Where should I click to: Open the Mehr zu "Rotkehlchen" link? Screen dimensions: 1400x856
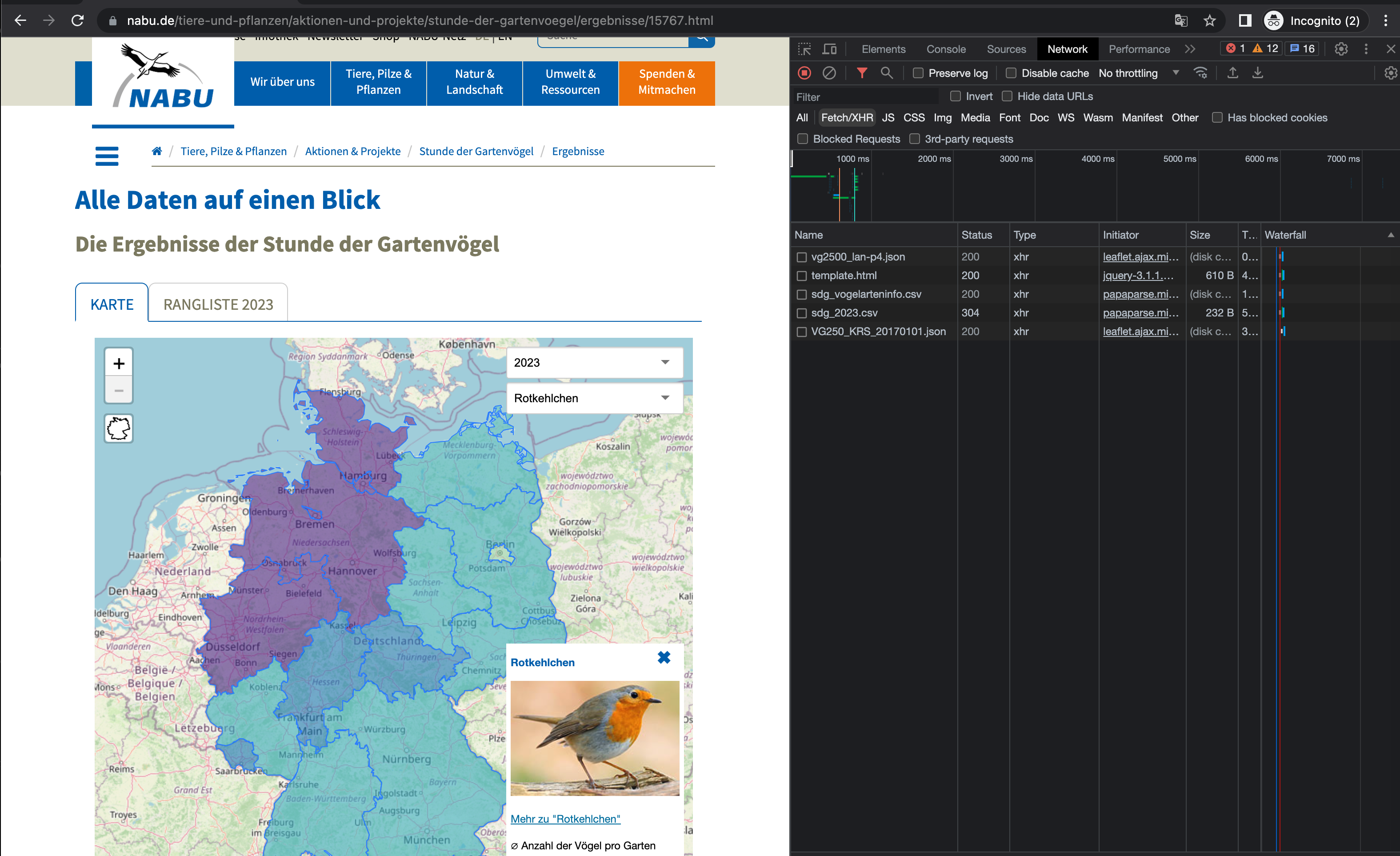[x=565, y=819]
